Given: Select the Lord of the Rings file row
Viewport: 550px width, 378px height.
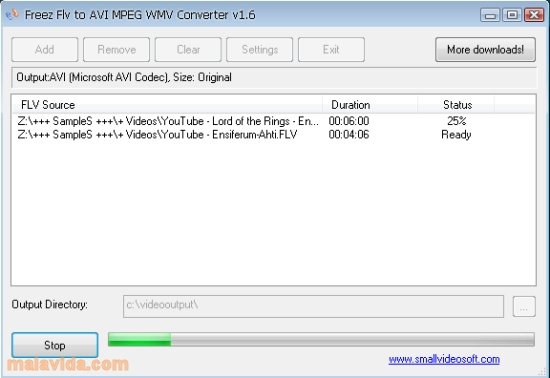Looking at the screenshot, I should click(x=273, y=121).
